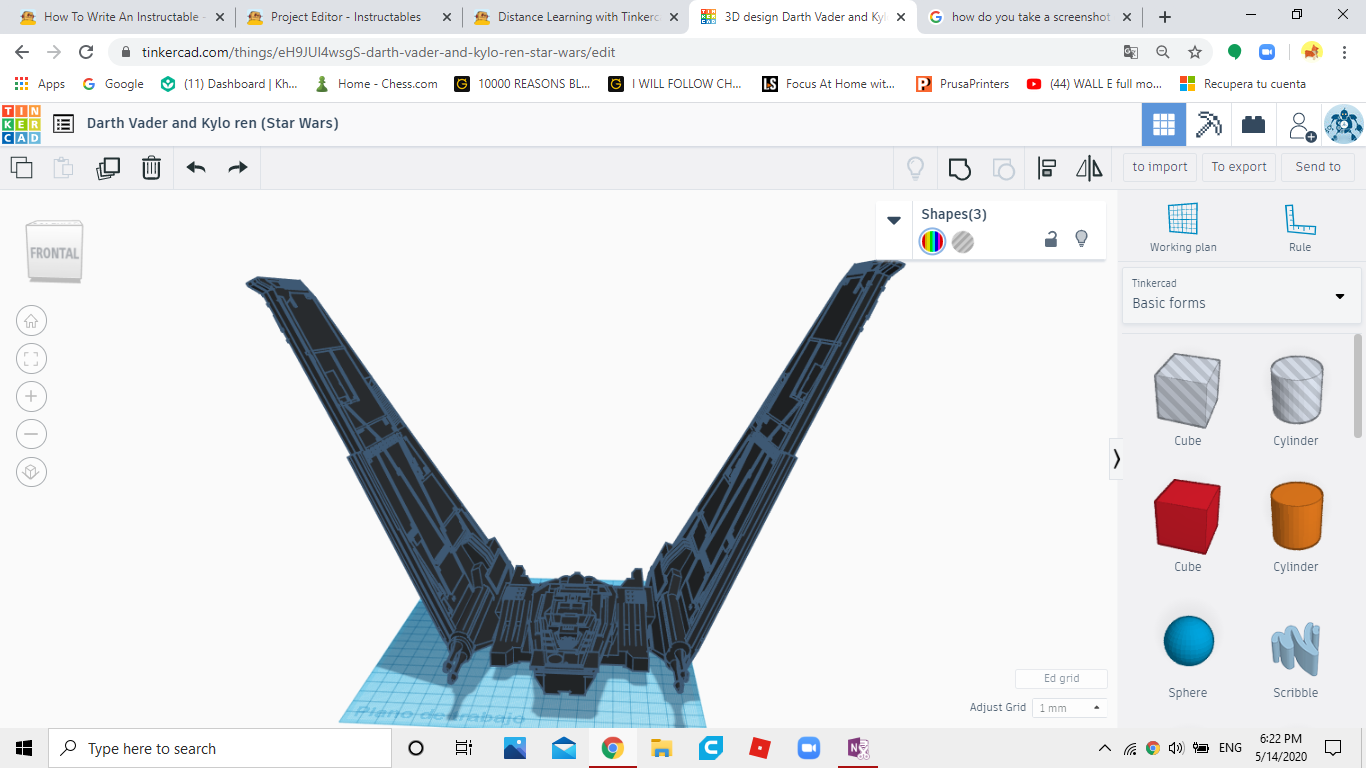Click the Send to button

coord(1318,167)
